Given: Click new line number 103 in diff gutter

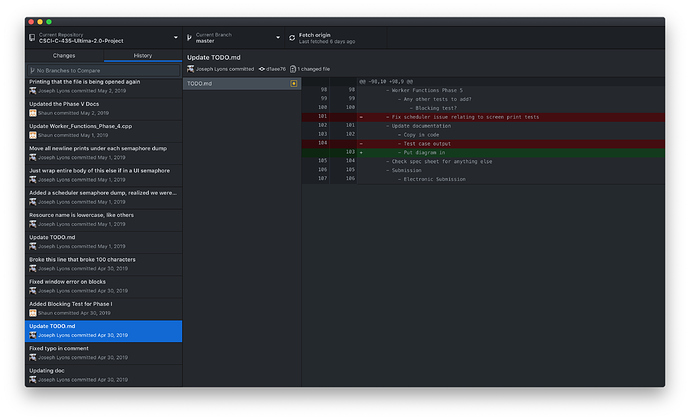Looking at the screenshot, I should [x=350, y=152].
